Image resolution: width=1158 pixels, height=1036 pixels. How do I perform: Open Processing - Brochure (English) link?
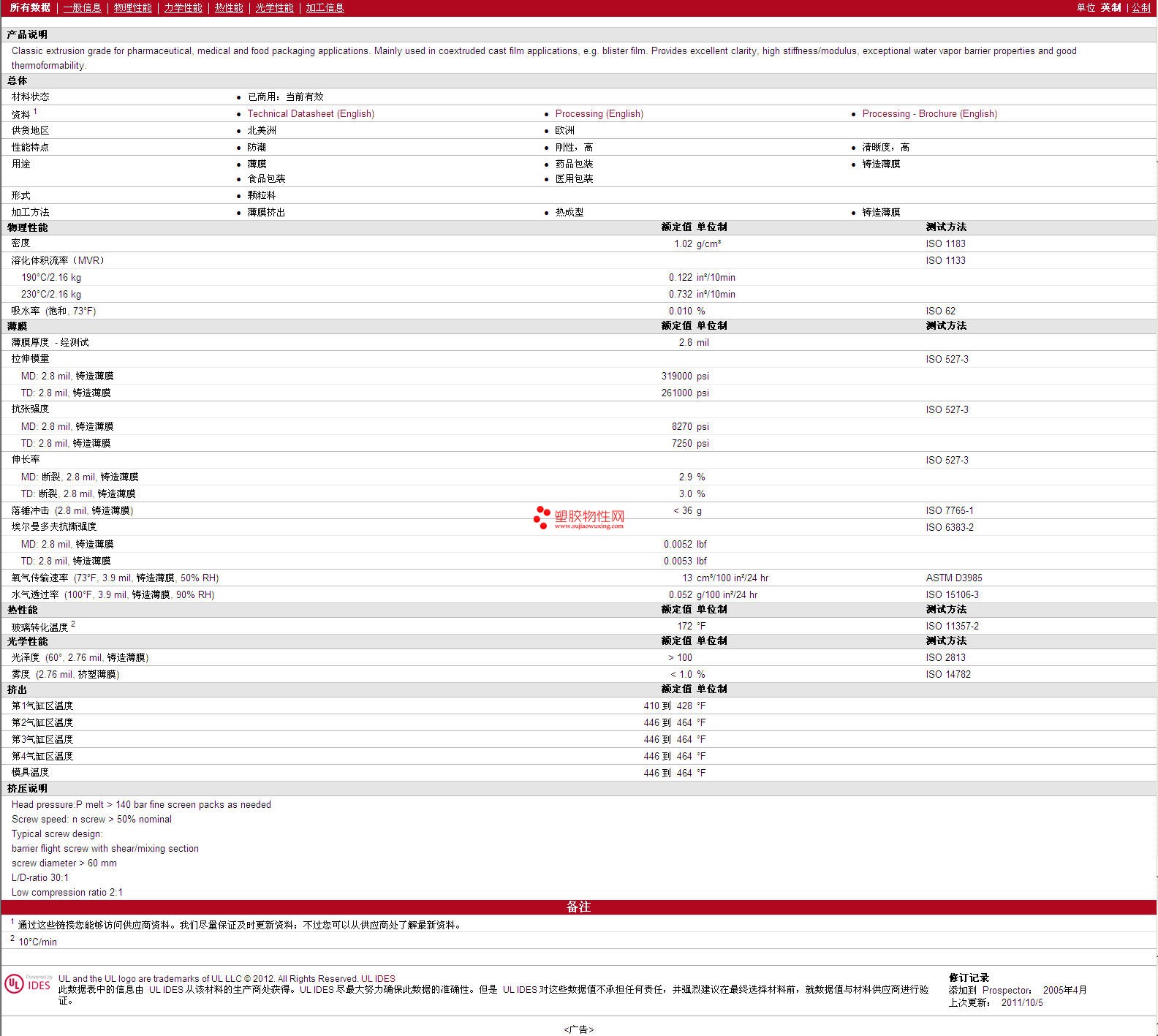[x=929, y=114]
